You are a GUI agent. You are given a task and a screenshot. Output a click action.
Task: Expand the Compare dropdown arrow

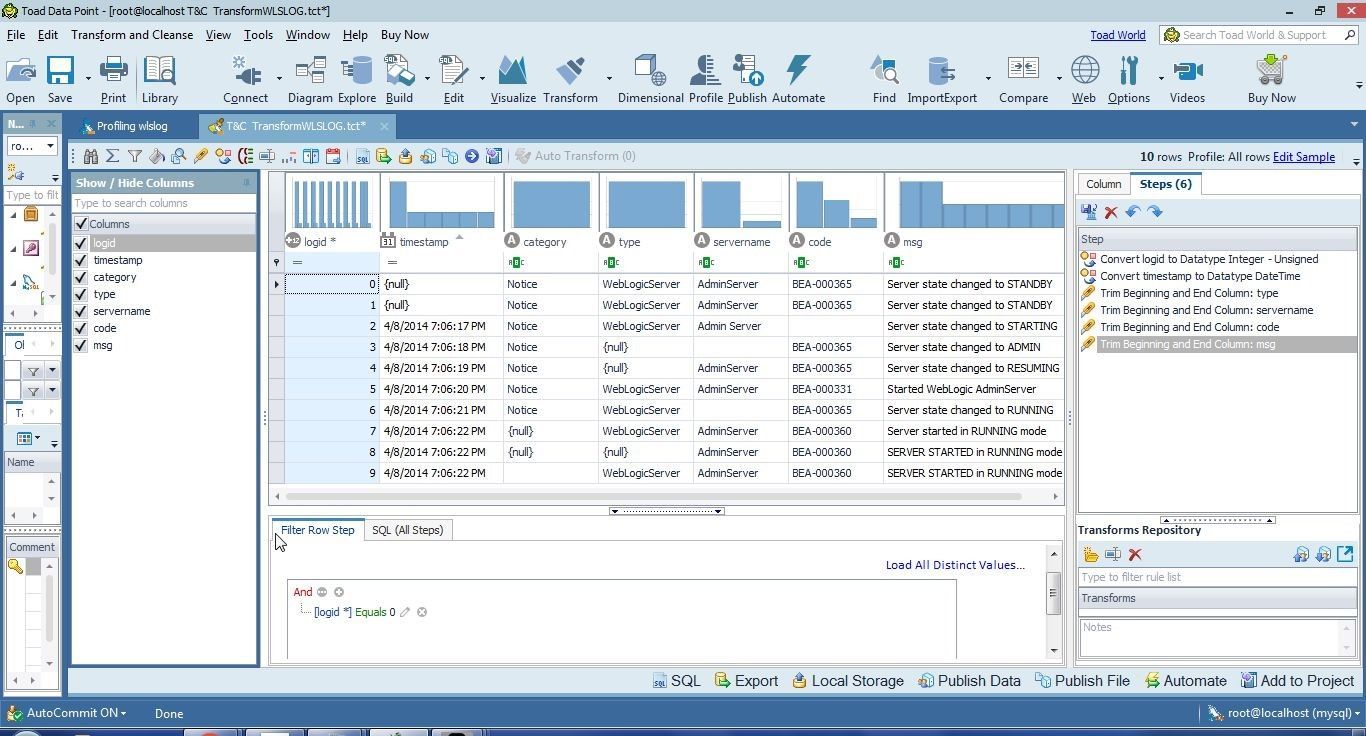pos(1059,78)
